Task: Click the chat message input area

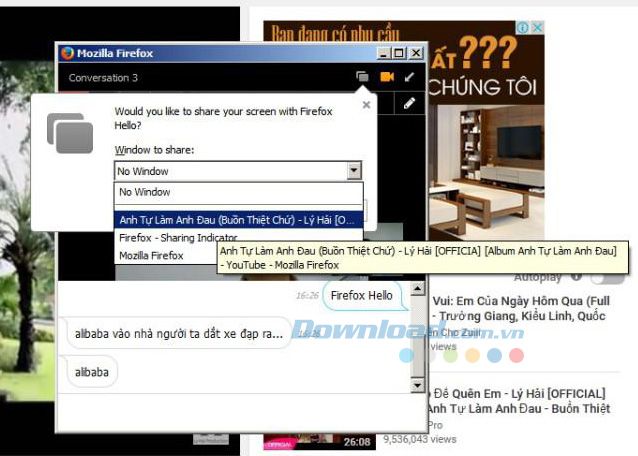Action: pyautogui.click(x=241, y=412)
